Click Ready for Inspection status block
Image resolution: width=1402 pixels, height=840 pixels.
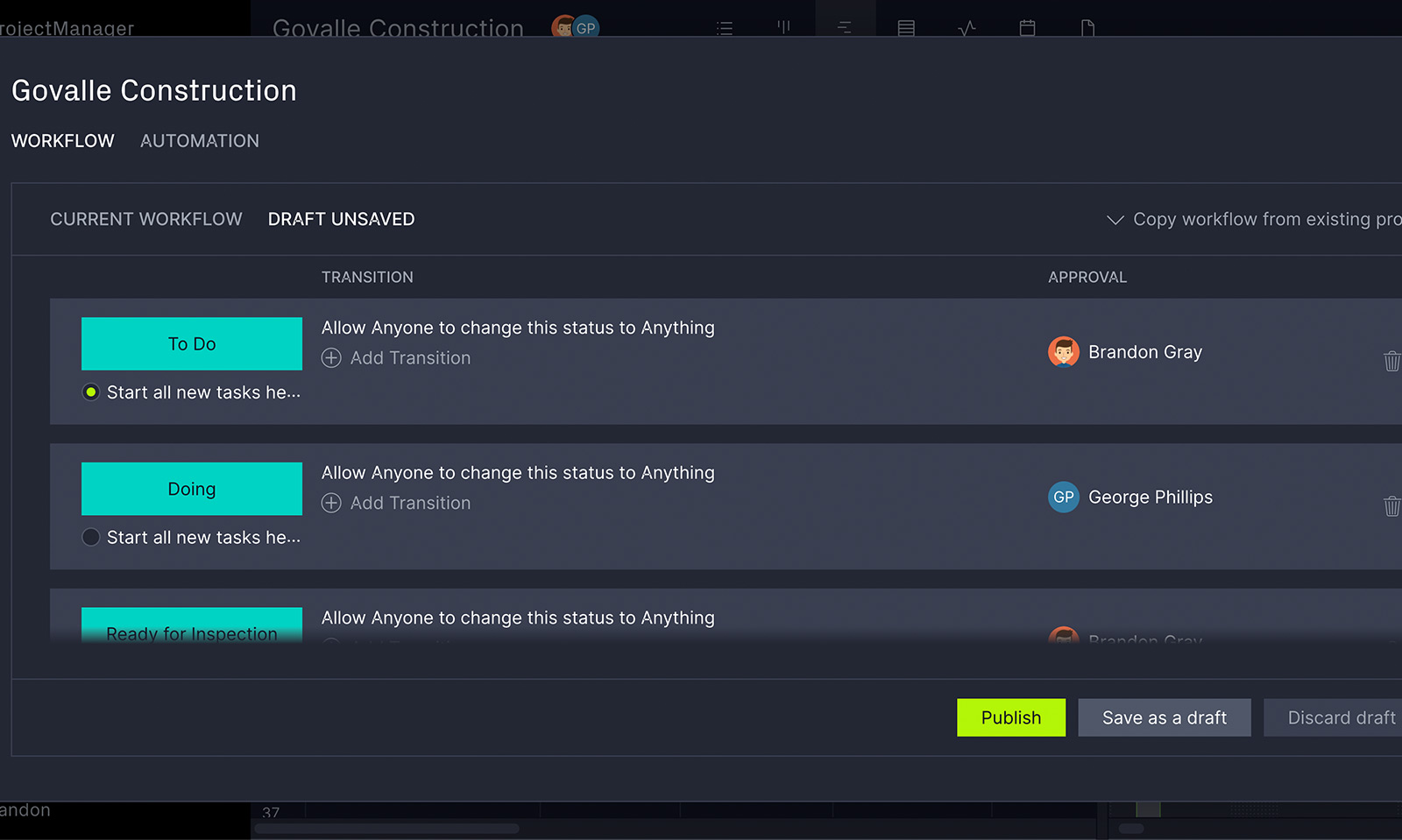tap(192, 625)
